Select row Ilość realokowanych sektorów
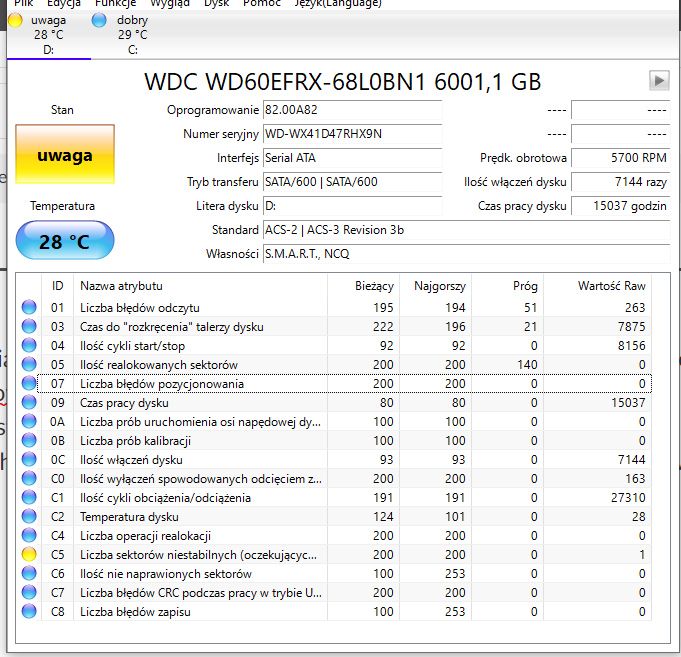 [x=334, y=365]
